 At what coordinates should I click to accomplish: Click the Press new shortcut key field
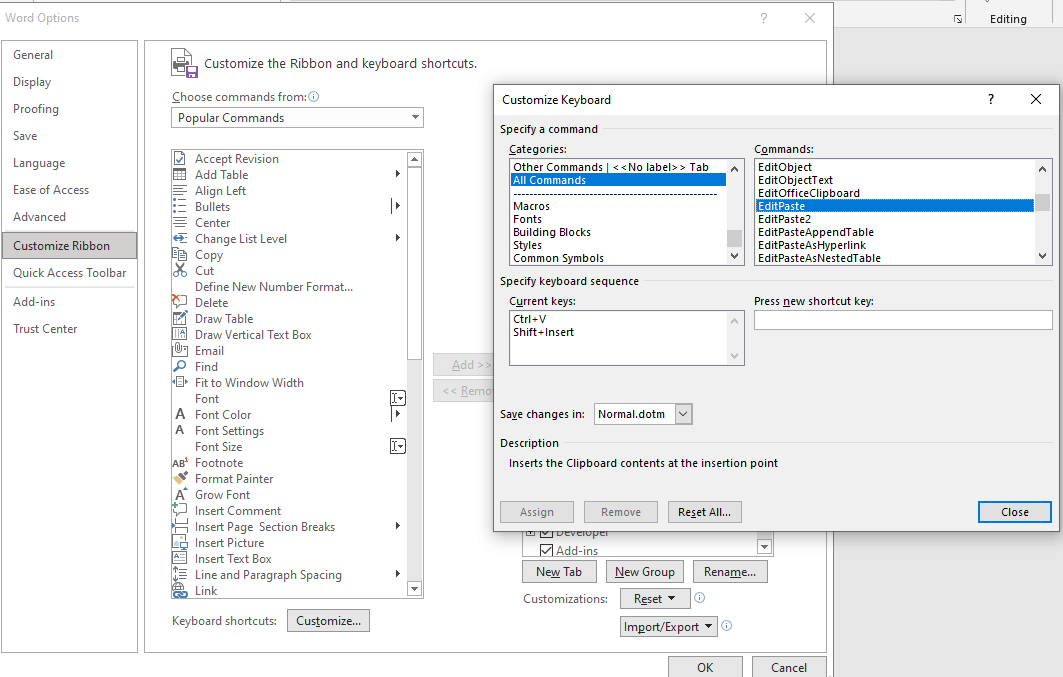[903, 320]
